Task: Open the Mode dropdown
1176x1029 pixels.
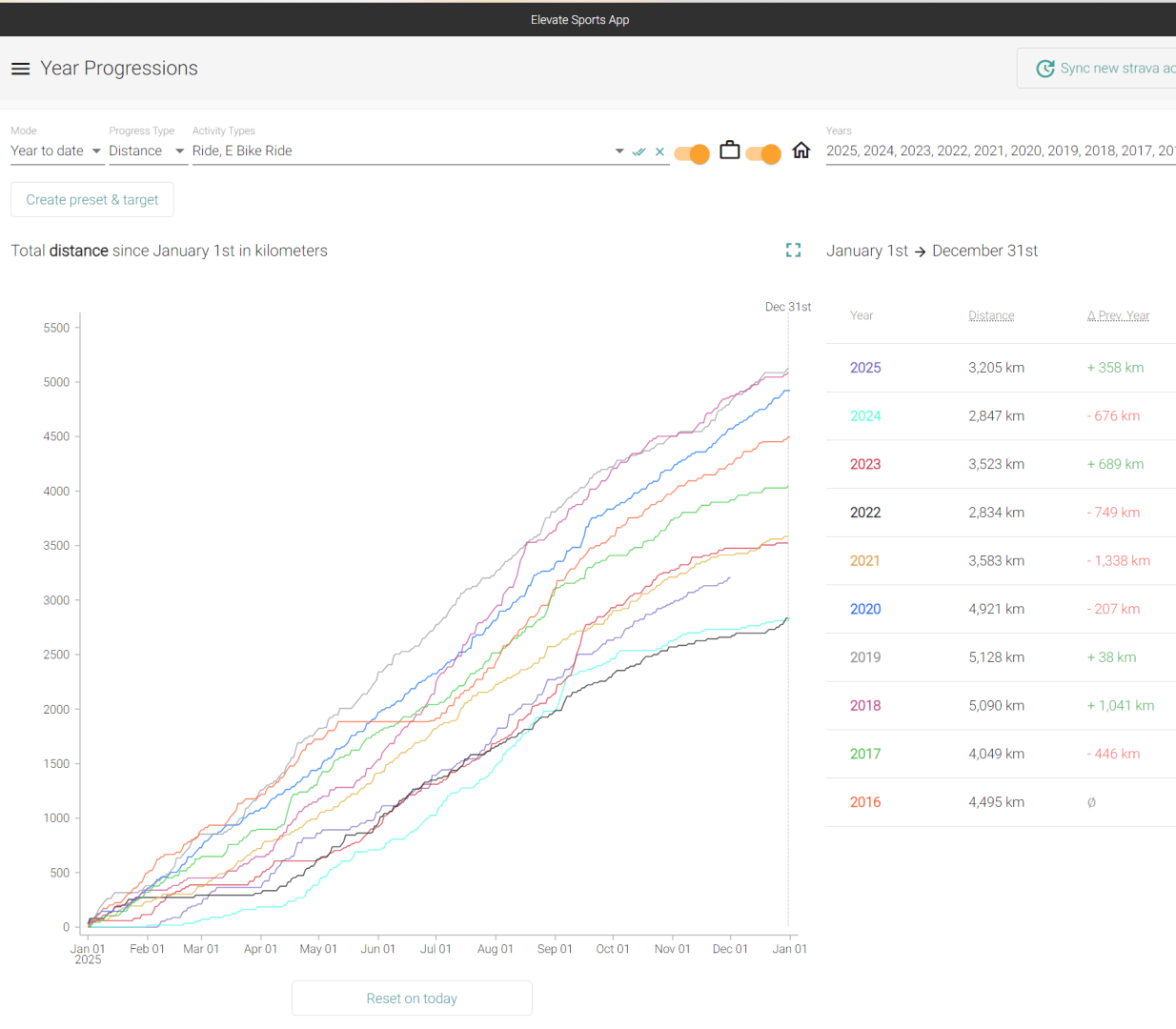Action: coord(56,151)
